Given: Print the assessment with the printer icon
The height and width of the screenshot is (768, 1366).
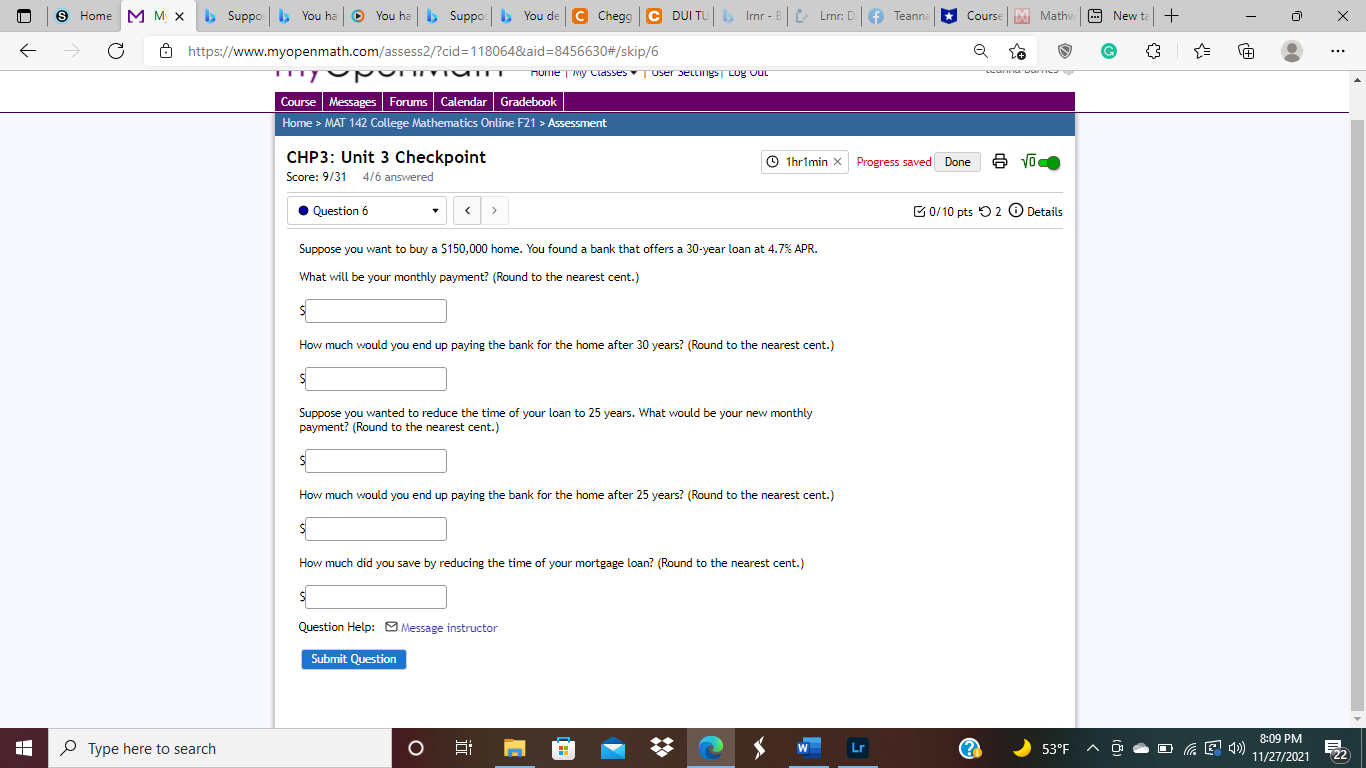Looking at the screenshot, I should [1000, 162].
